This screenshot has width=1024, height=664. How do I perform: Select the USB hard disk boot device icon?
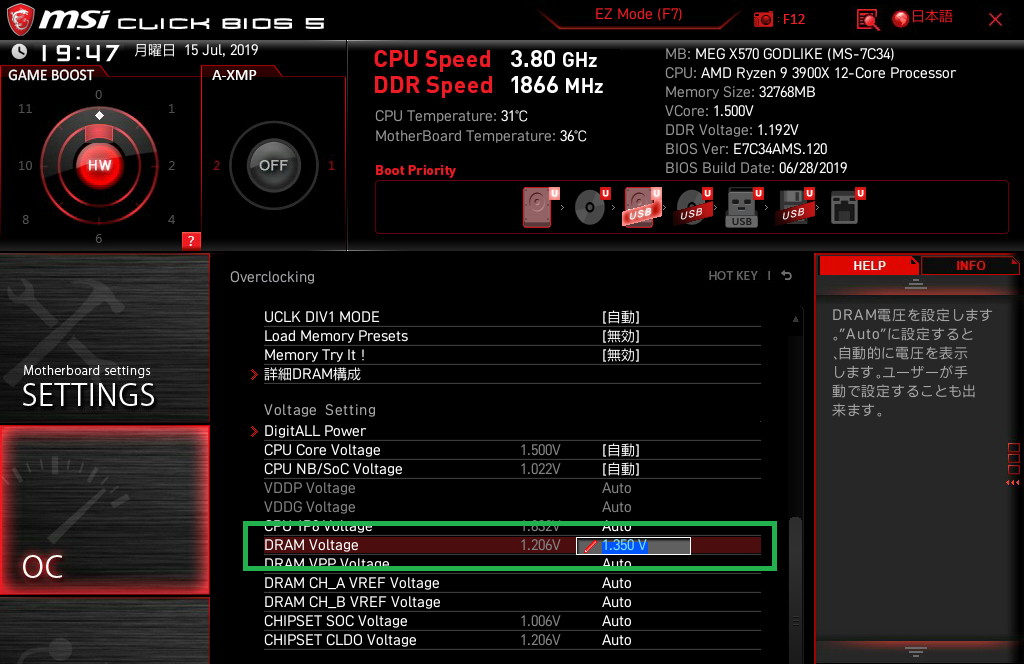641,207
